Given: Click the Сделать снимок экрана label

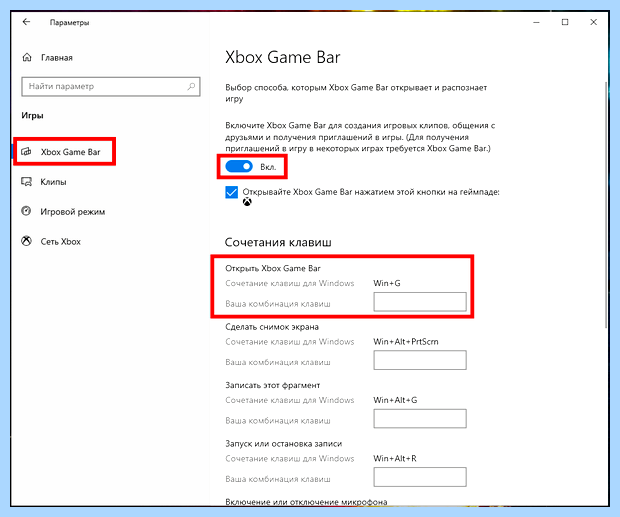Looking at the screenshot, I should tap(272, 327).
